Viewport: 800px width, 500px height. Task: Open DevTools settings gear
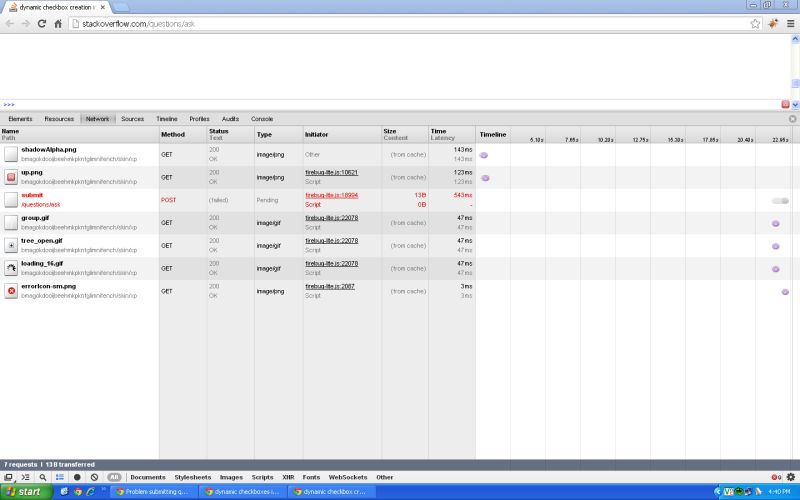click(791, 477)
